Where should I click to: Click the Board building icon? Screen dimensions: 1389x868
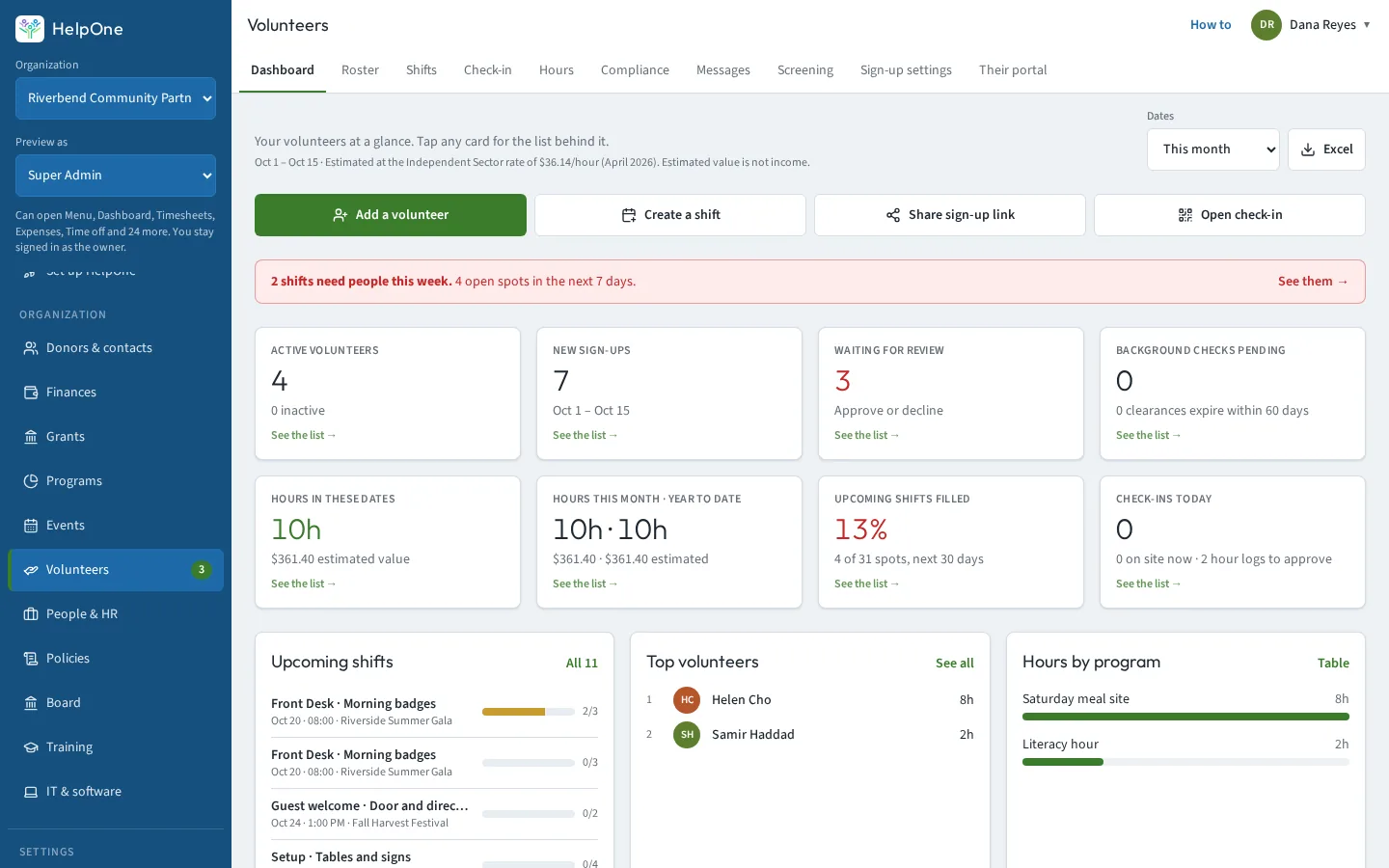point(31,703)
